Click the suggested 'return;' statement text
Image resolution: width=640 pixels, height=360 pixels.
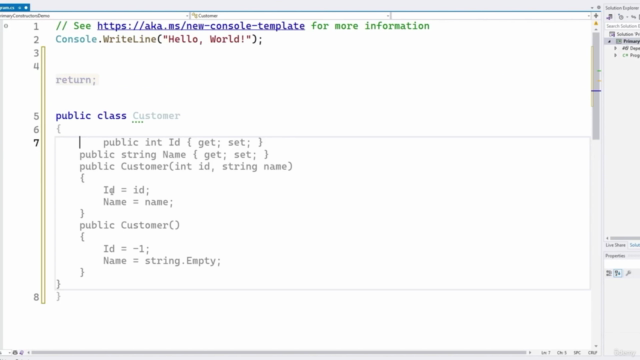[76, 80]
